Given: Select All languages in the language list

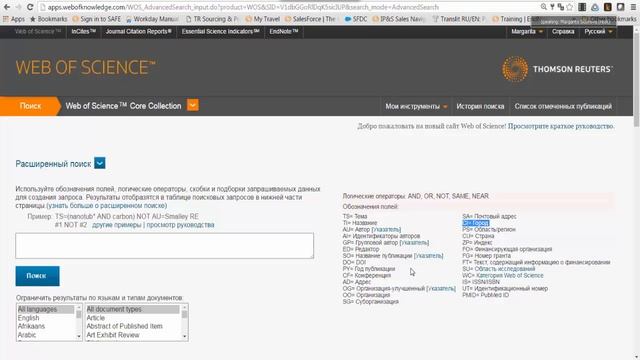Looking at the screenshot, I should tap(46, 309).
